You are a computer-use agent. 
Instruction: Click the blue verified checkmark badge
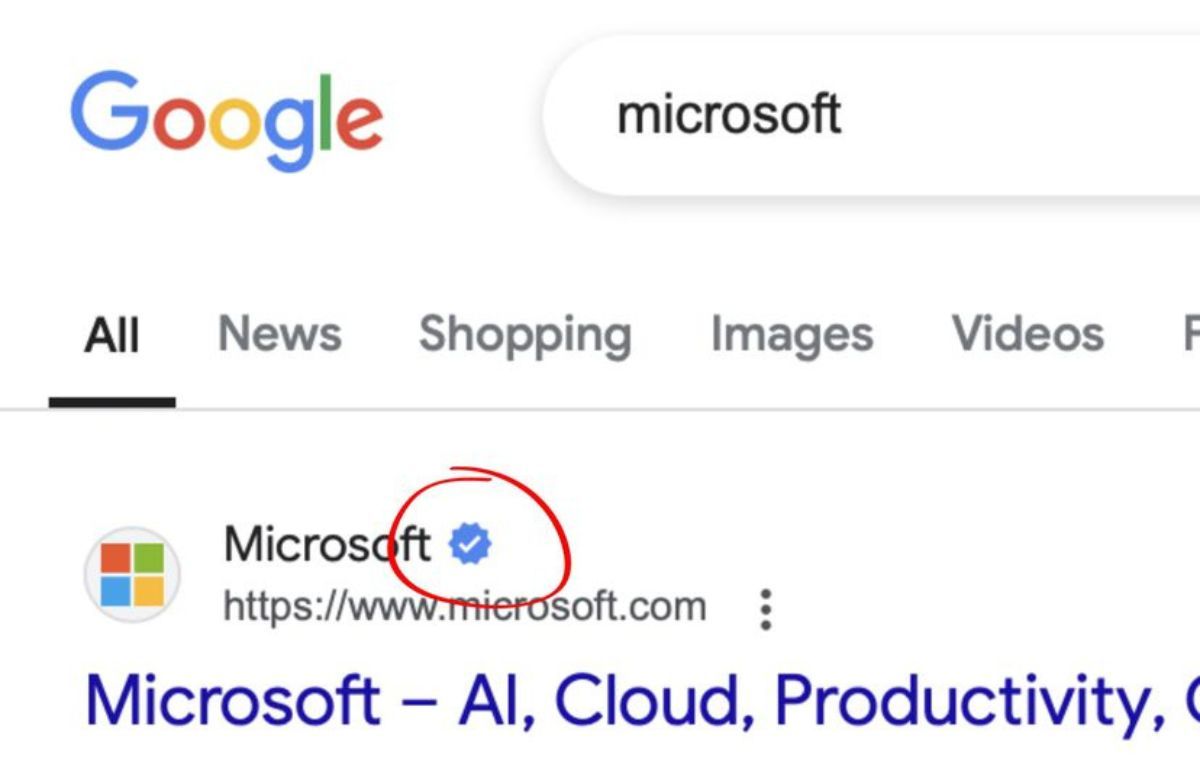470,545
